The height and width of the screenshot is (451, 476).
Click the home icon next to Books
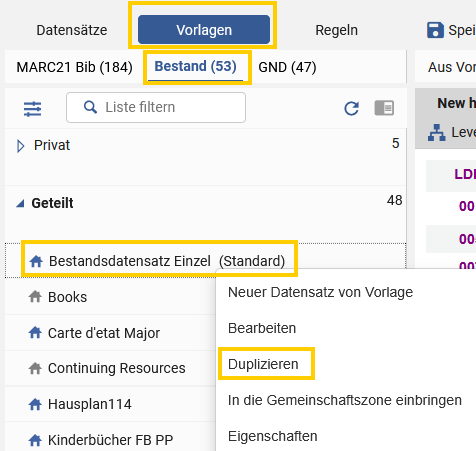35,296
